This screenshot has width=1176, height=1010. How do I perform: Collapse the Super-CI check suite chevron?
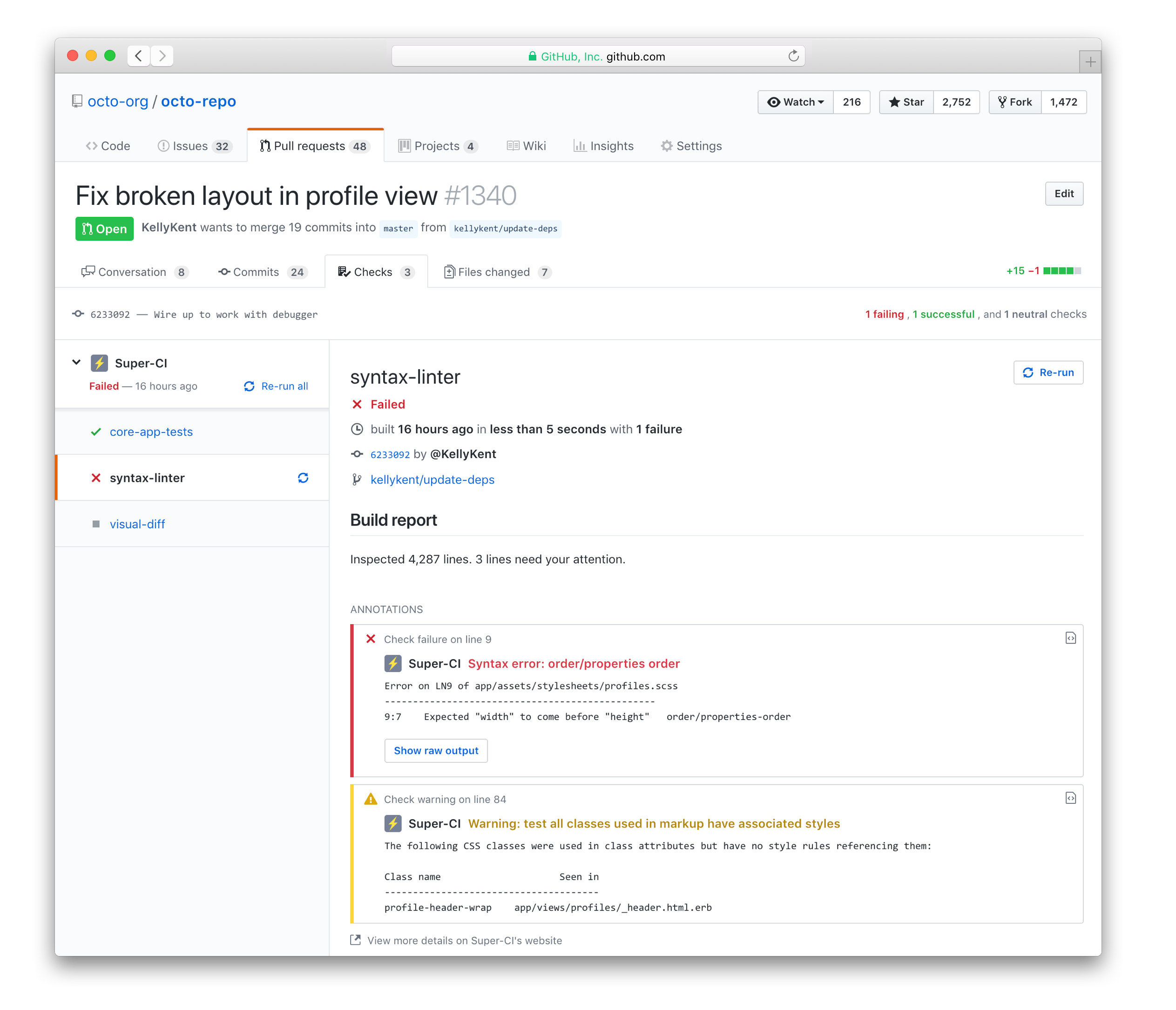[77, 362]
